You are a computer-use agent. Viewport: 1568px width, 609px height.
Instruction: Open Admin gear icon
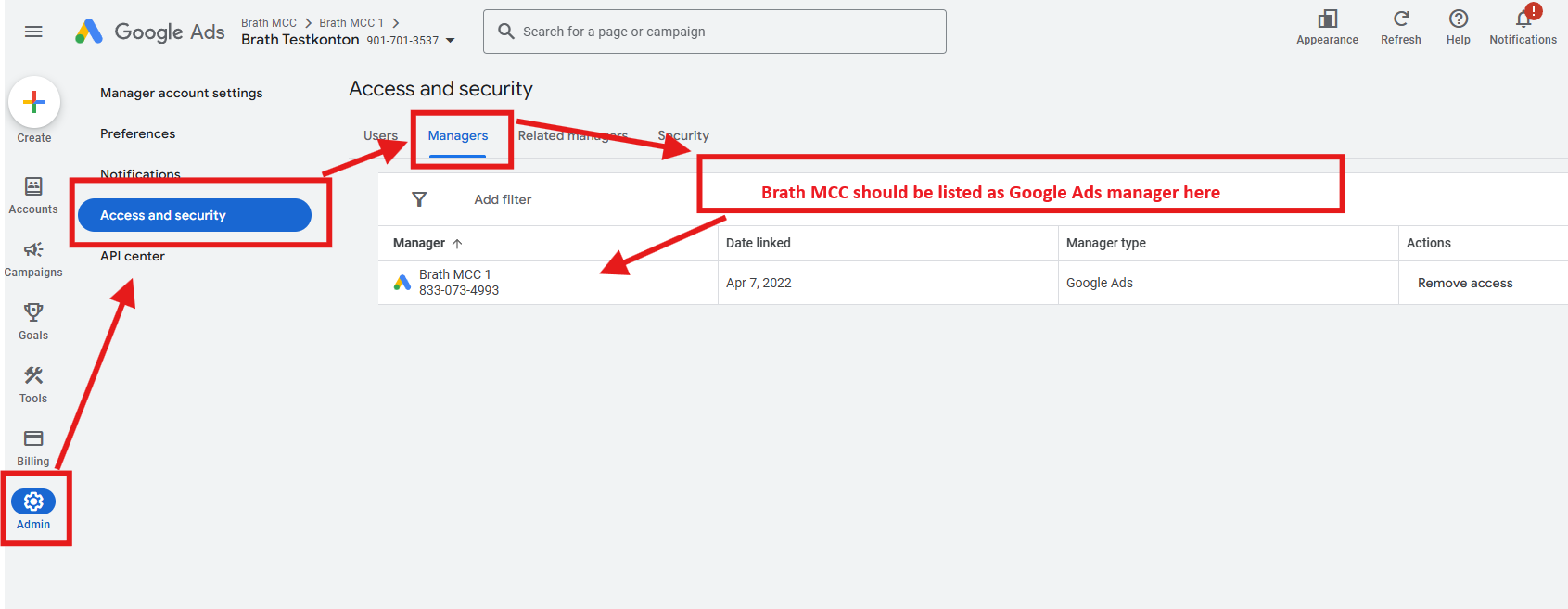coord(33,501)
